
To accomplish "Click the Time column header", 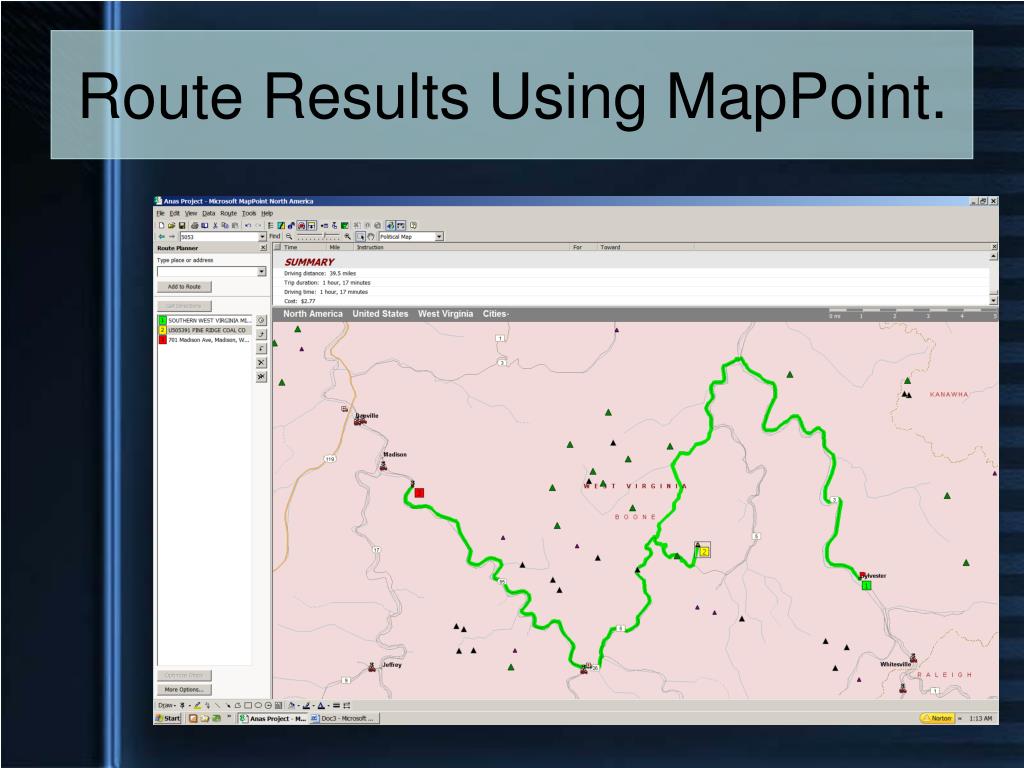I will tap(291, 248).
